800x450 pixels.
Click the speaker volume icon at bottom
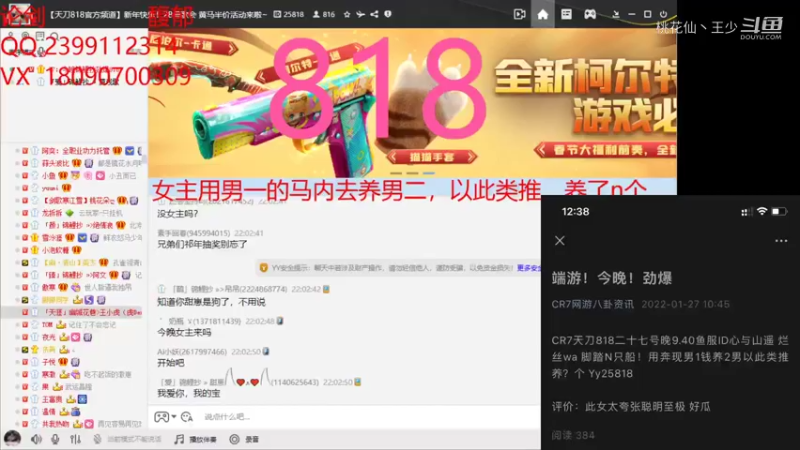[36, 439]
